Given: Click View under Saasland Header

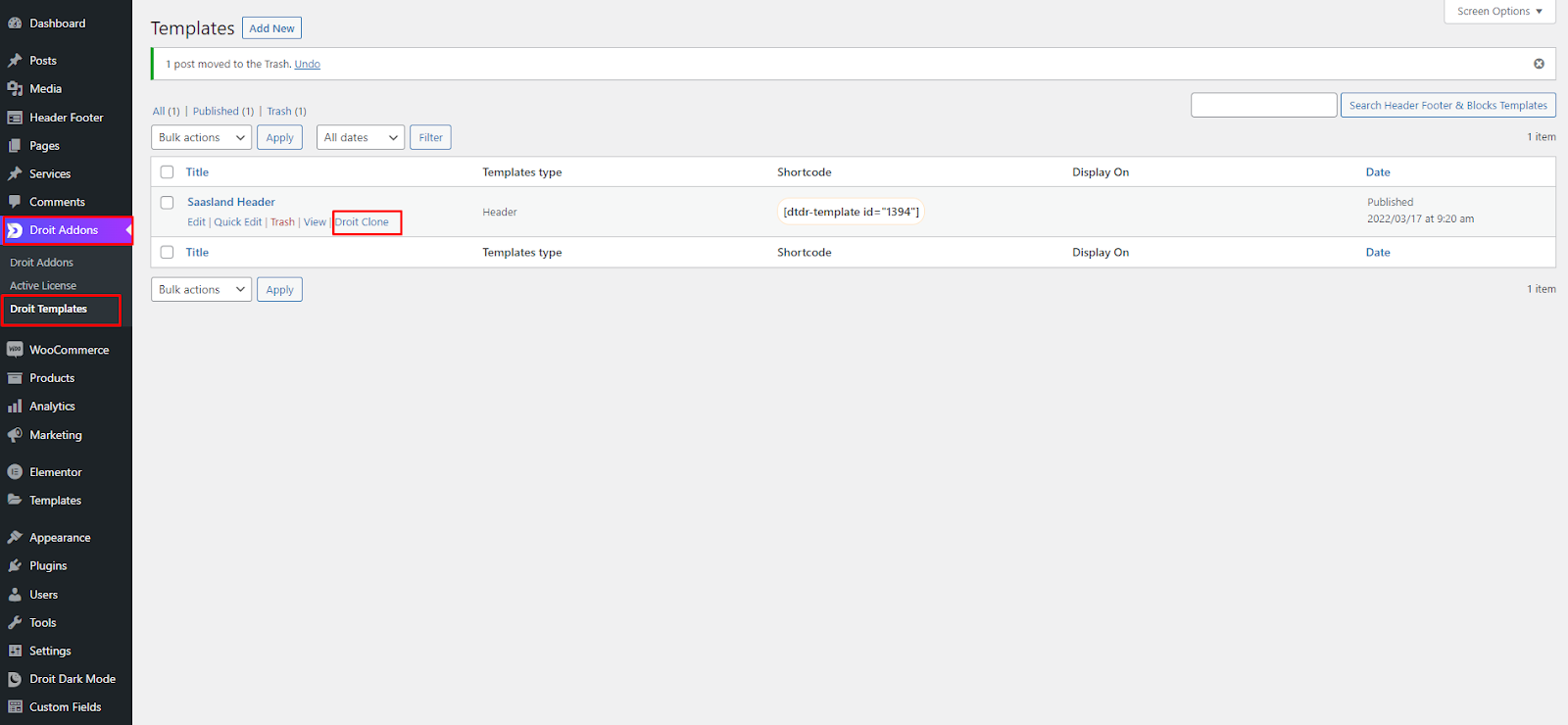Looking at the screenshot, I should (x=315, y=222).
